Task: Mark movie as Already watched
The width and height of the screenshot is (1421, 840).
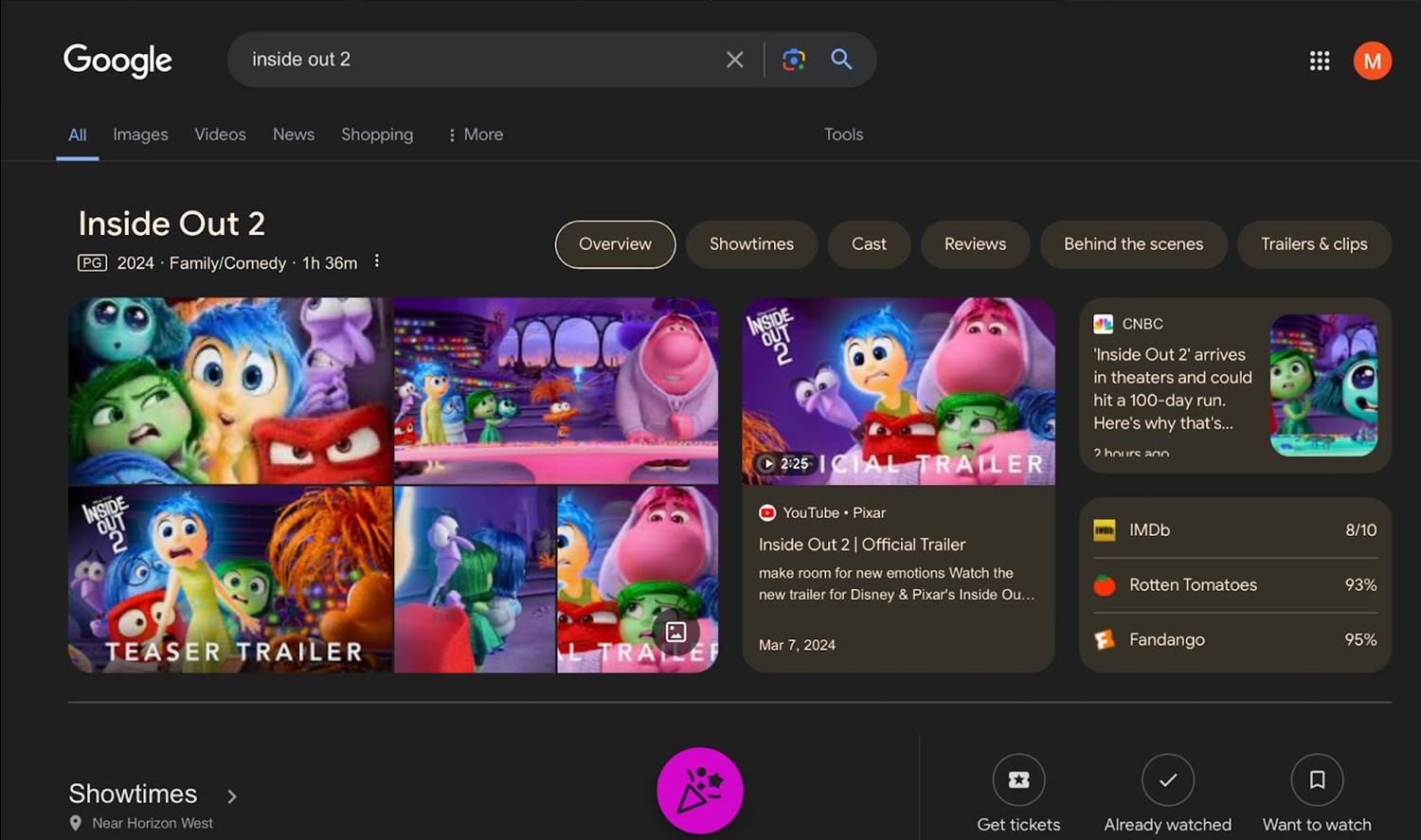Action: (1167, 780)
